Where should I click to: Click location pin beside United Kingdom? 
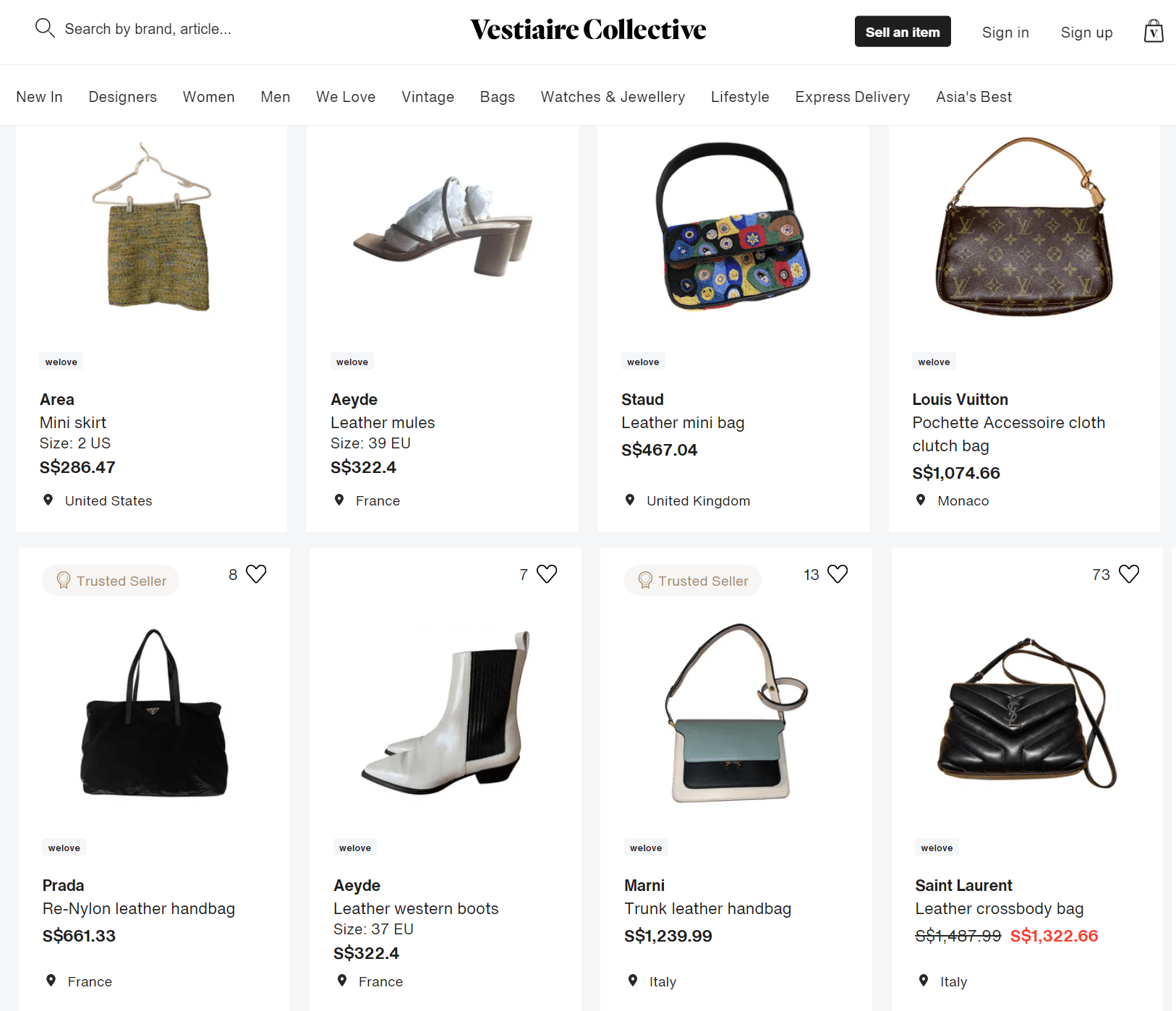[630, 500]
